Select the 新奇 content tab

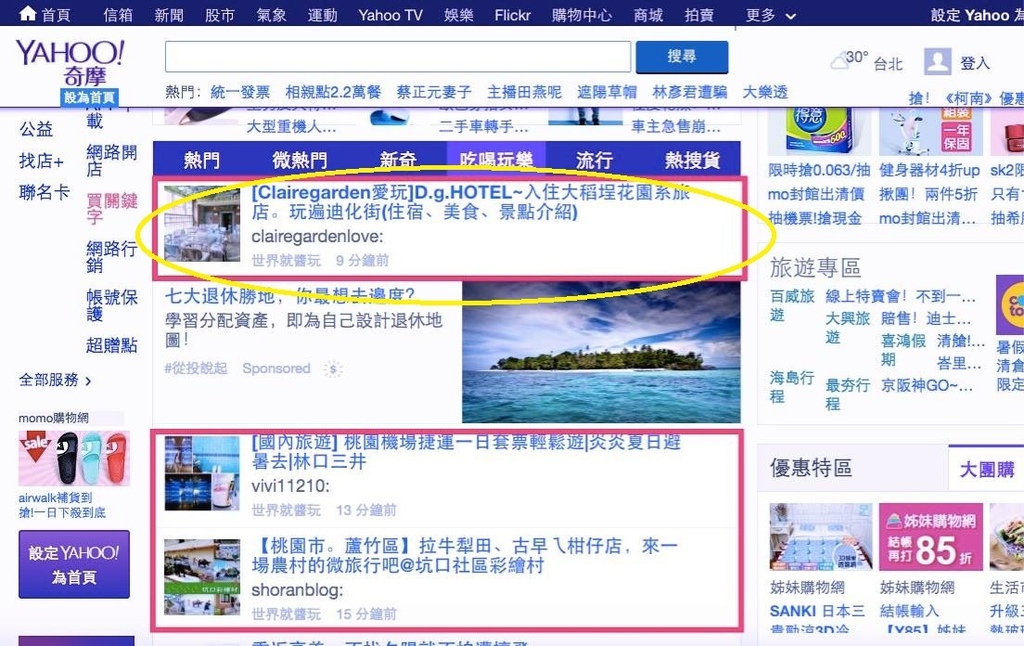coord(398,159)
